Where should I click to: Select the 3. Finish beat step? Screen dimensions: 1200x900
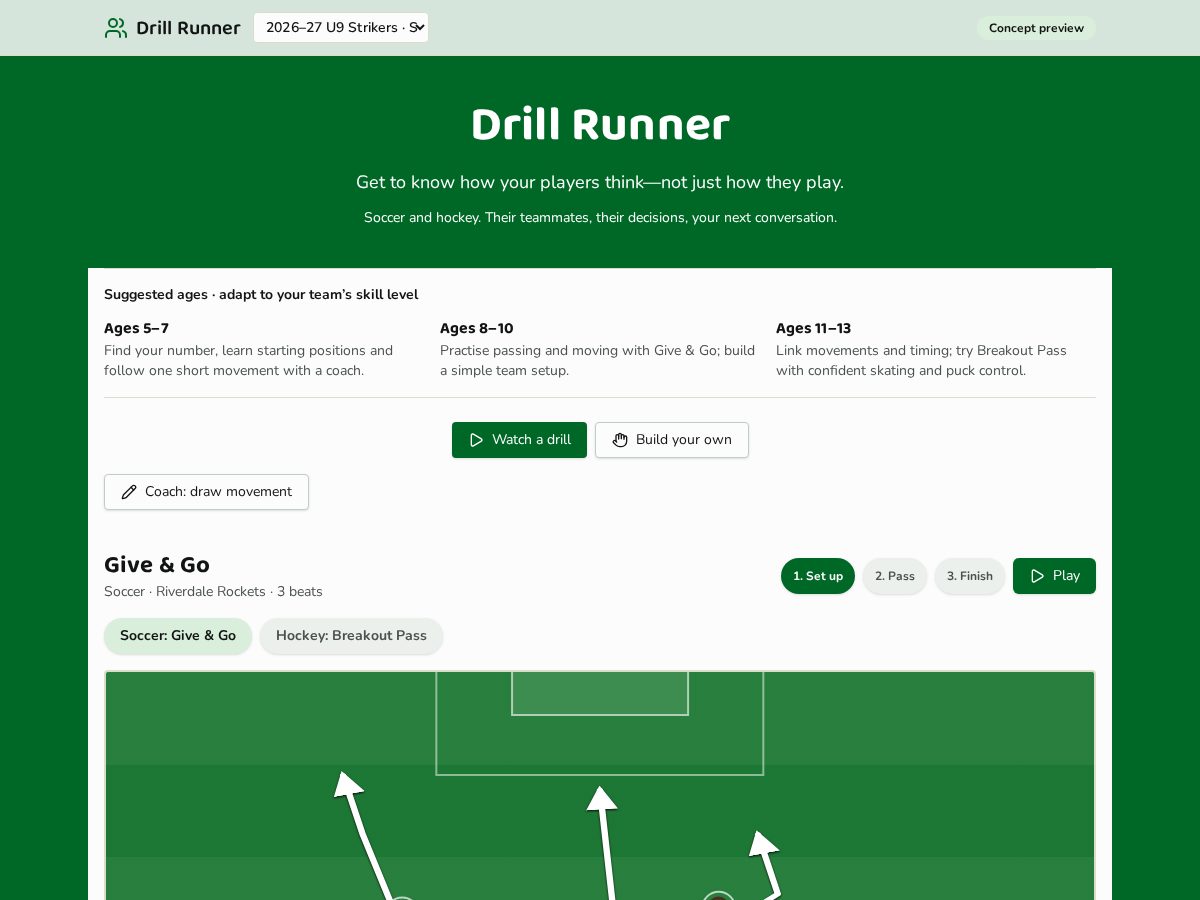[970, 576]
